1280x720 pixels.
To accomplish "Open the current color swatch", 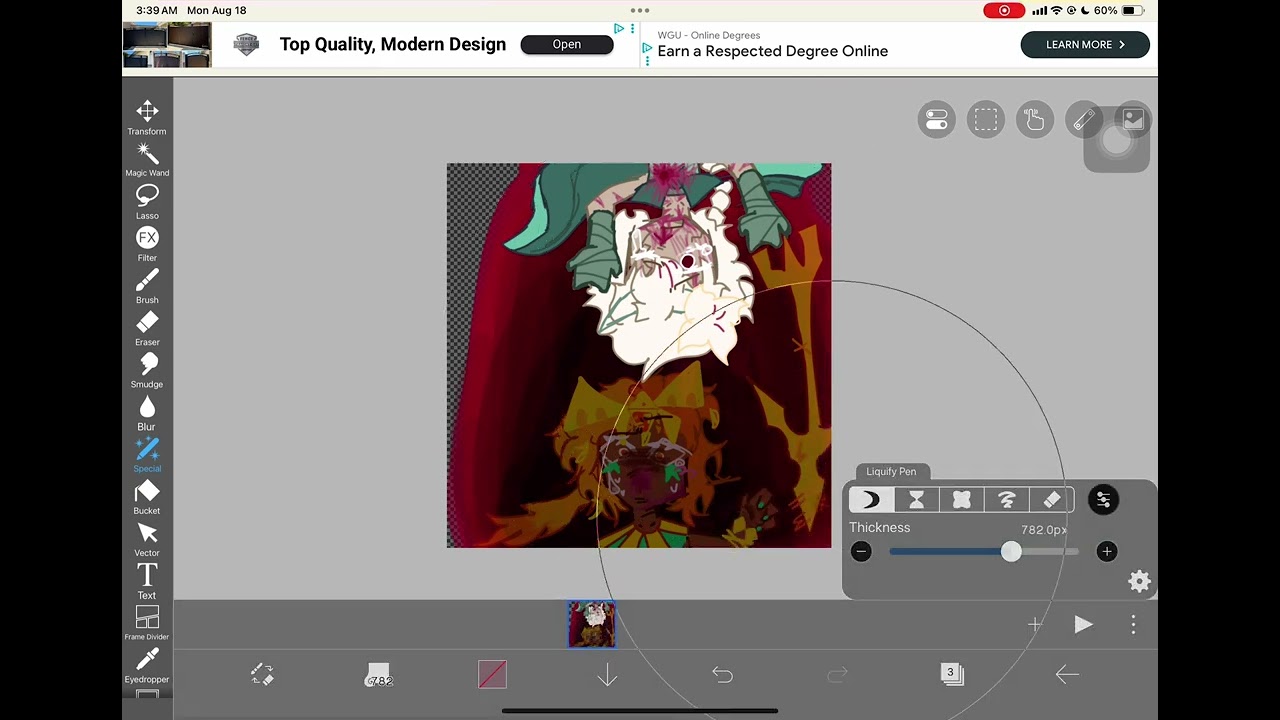I will point(492,675).
